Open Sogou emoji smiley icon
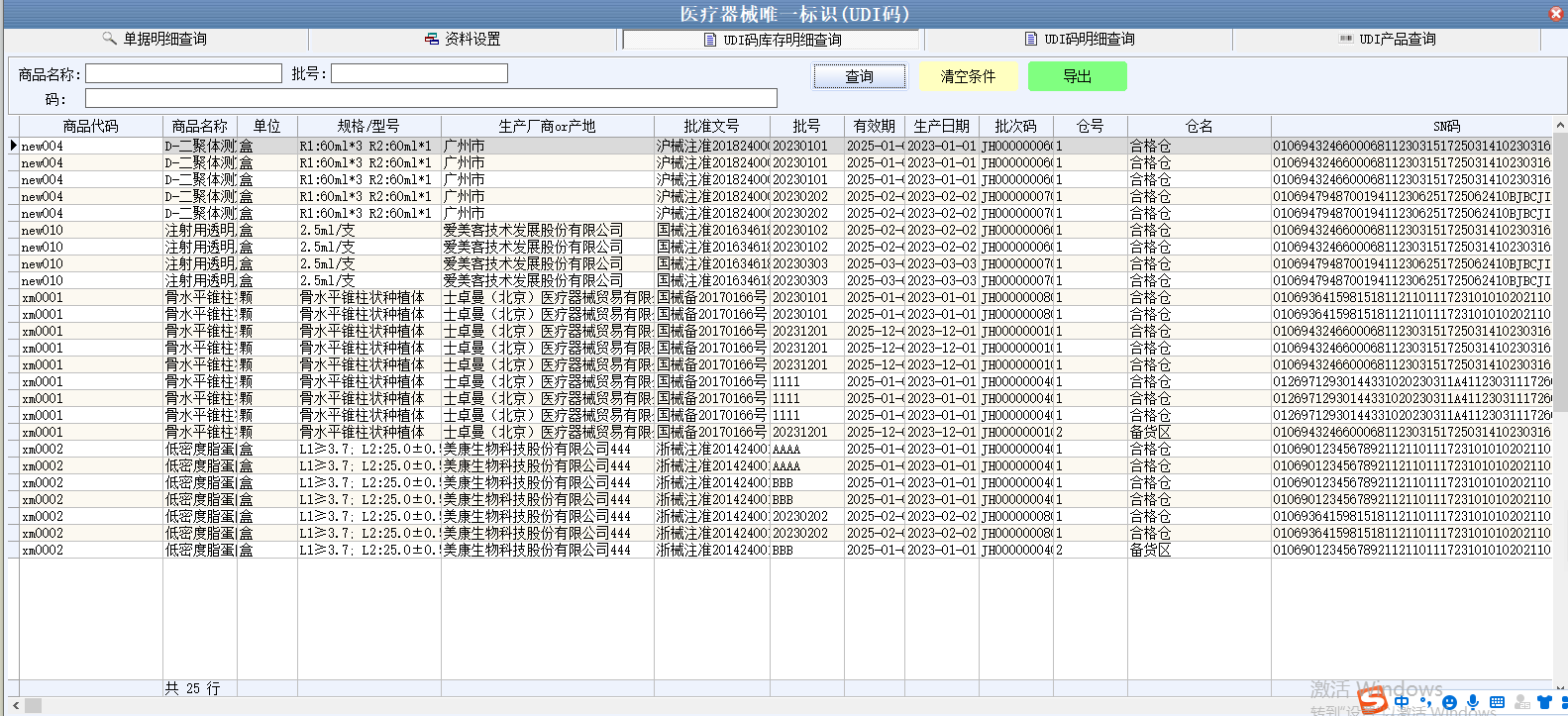 coord(1450,702)
